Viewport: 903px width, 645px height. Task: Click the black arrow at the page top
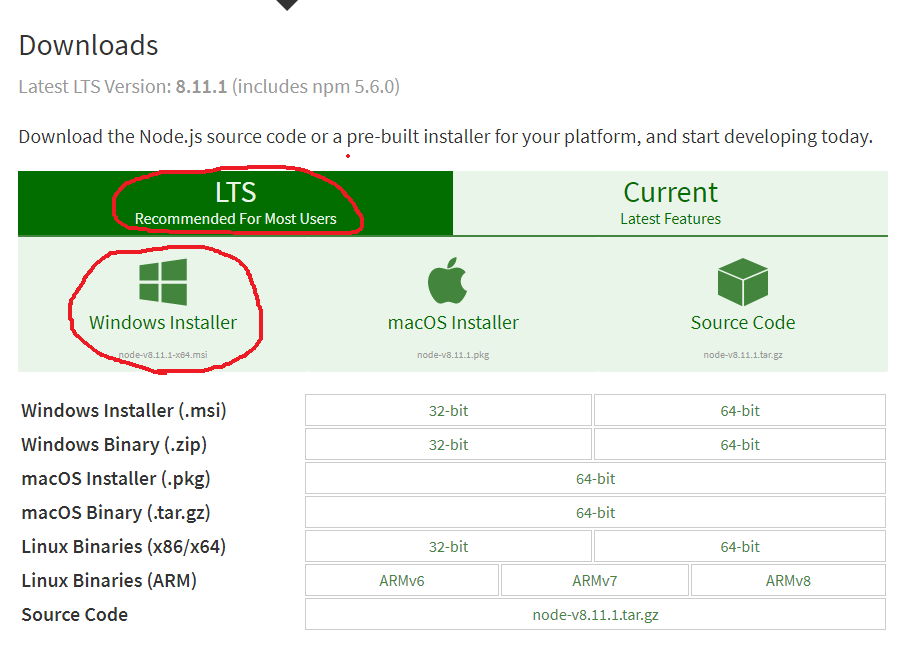click(x=285, y=5)
